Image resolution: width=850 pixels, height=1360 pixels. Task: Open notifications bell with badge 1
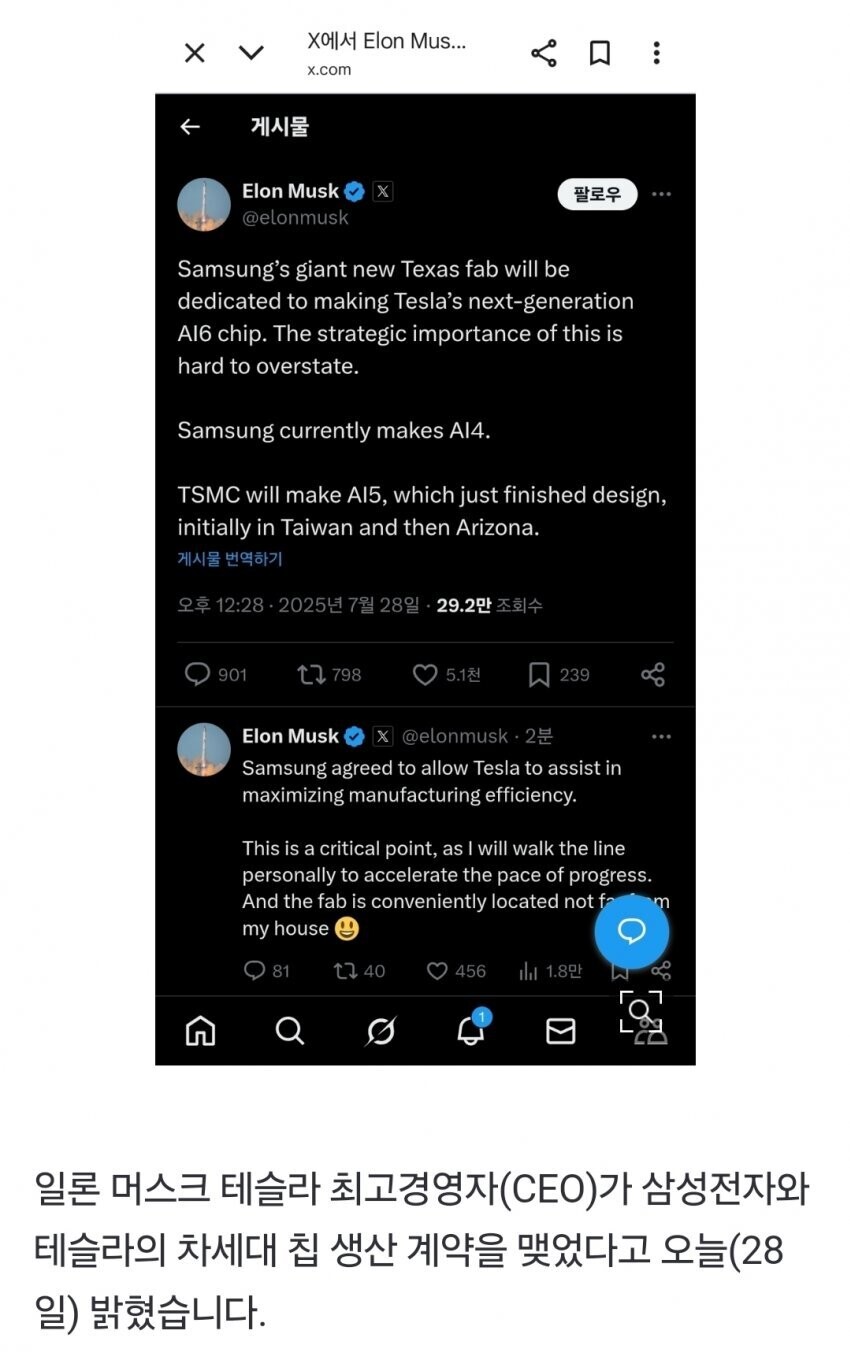(470, 1031)
